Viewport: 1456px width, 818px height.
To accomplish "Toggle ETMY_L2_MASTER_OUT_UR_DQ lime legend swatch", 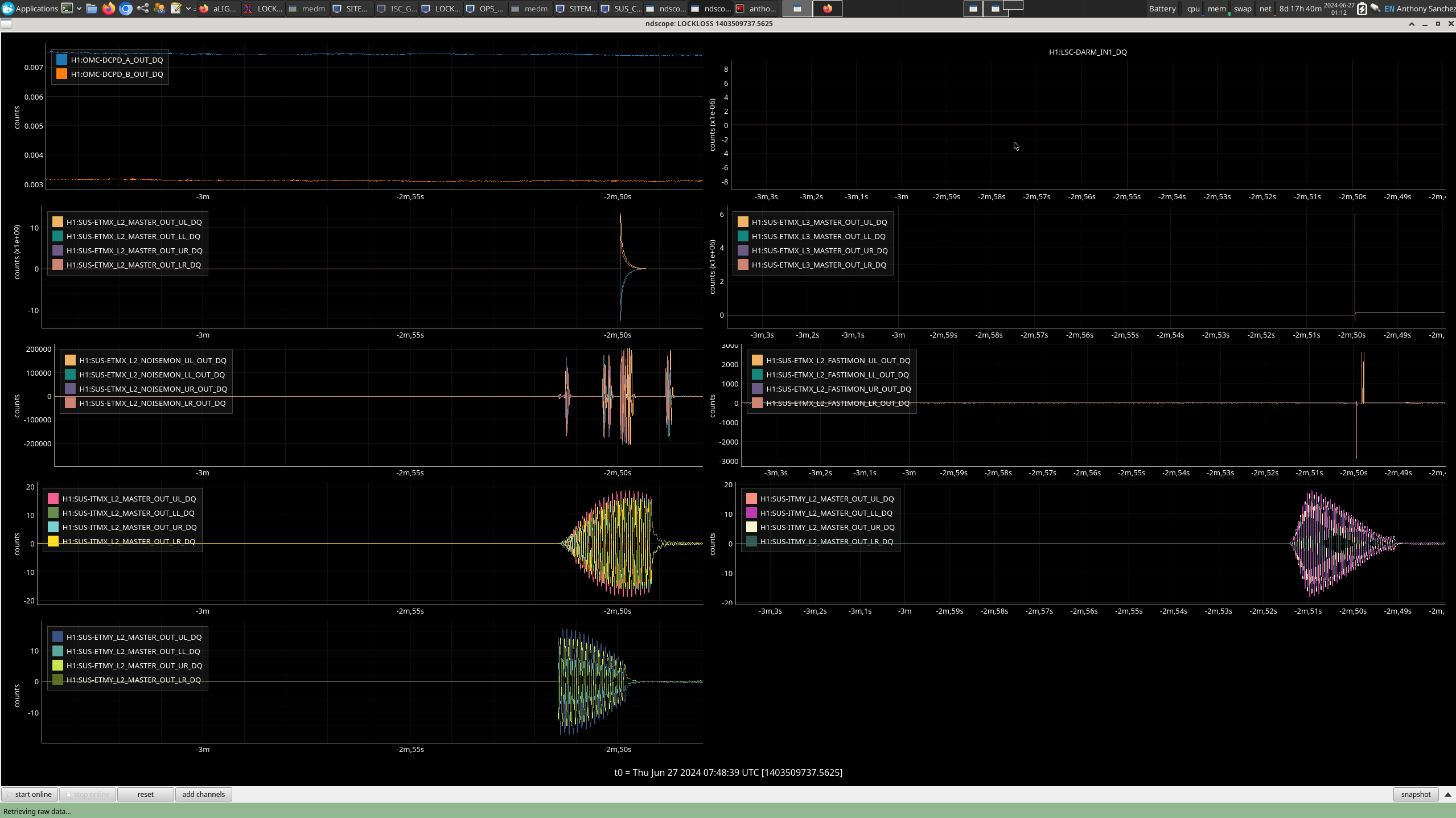I will [x=57, y=665].
